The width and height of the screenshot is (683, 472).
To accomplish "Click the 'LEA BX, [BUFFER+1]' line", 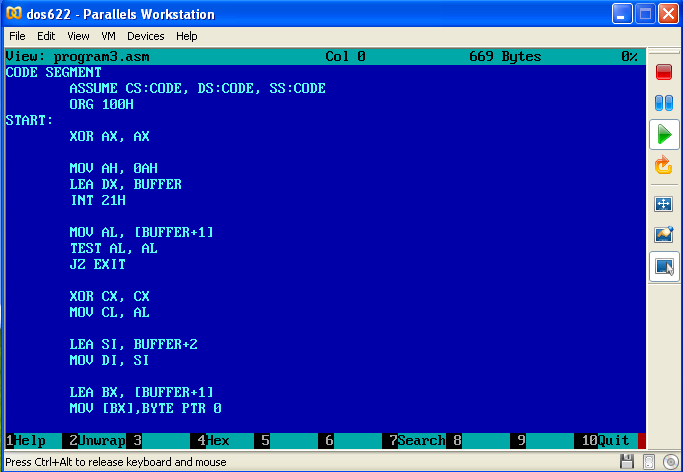I will 142,392.
